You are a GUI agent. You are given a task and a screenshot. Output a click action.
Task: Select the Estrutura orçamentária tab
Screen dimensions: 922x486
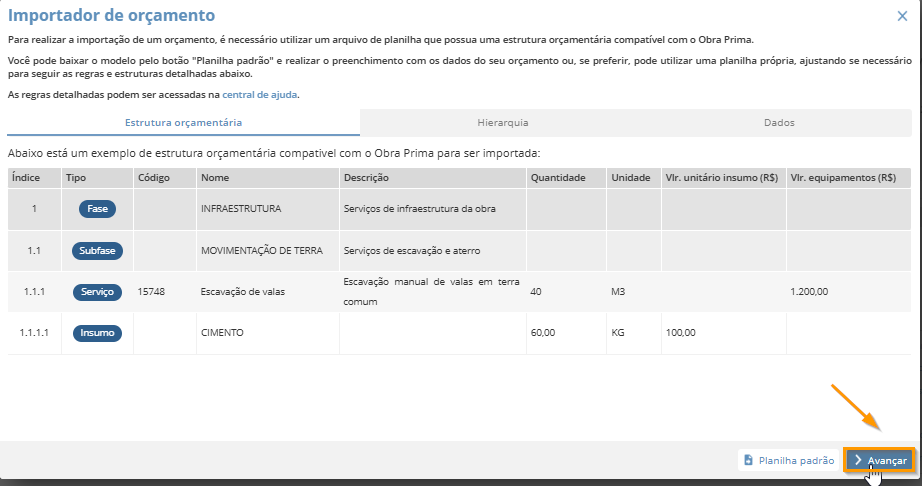pos(183,122)
